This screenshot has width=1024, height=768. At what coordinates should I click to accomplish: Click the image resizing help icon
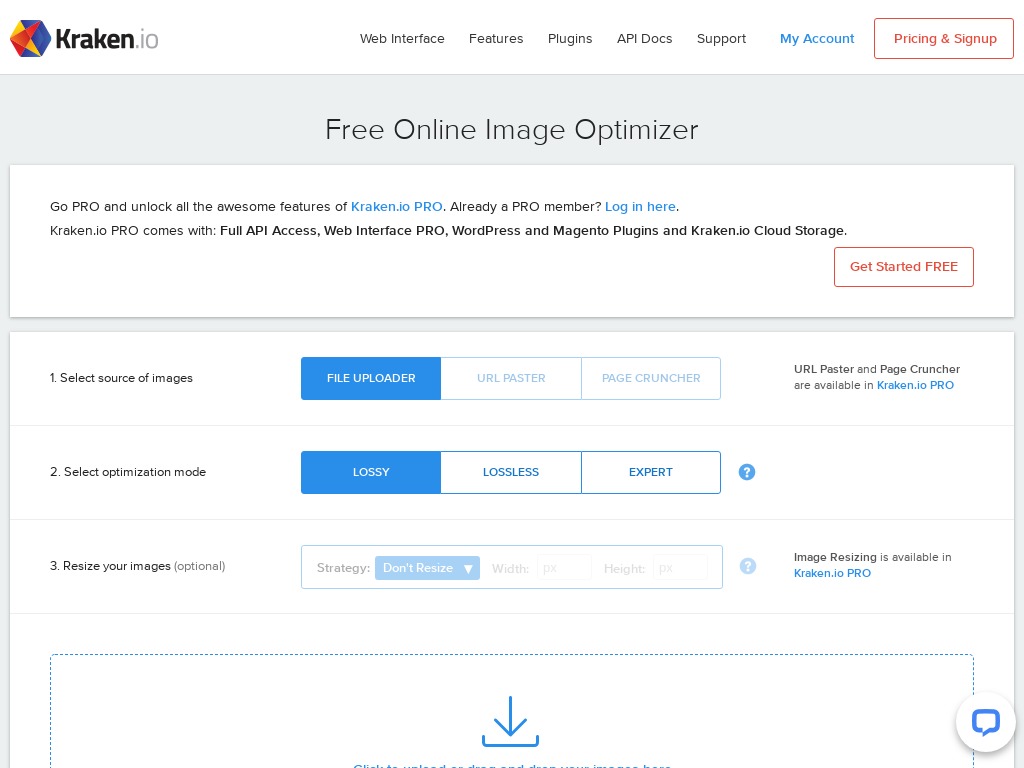(748, 566)
